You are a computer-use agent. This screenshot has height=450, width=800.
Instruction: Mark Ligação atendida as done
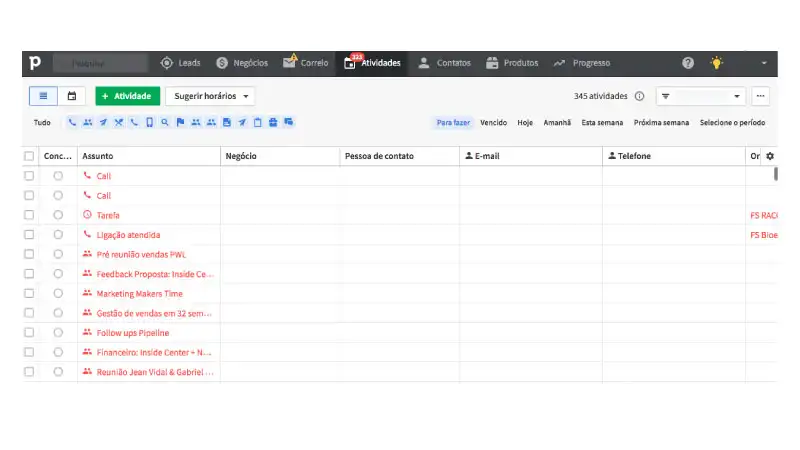(x=58, y=235)
